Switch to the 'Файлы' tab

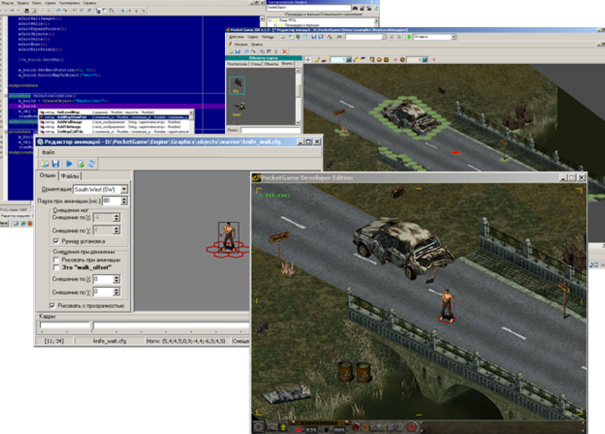click(70, 176)
